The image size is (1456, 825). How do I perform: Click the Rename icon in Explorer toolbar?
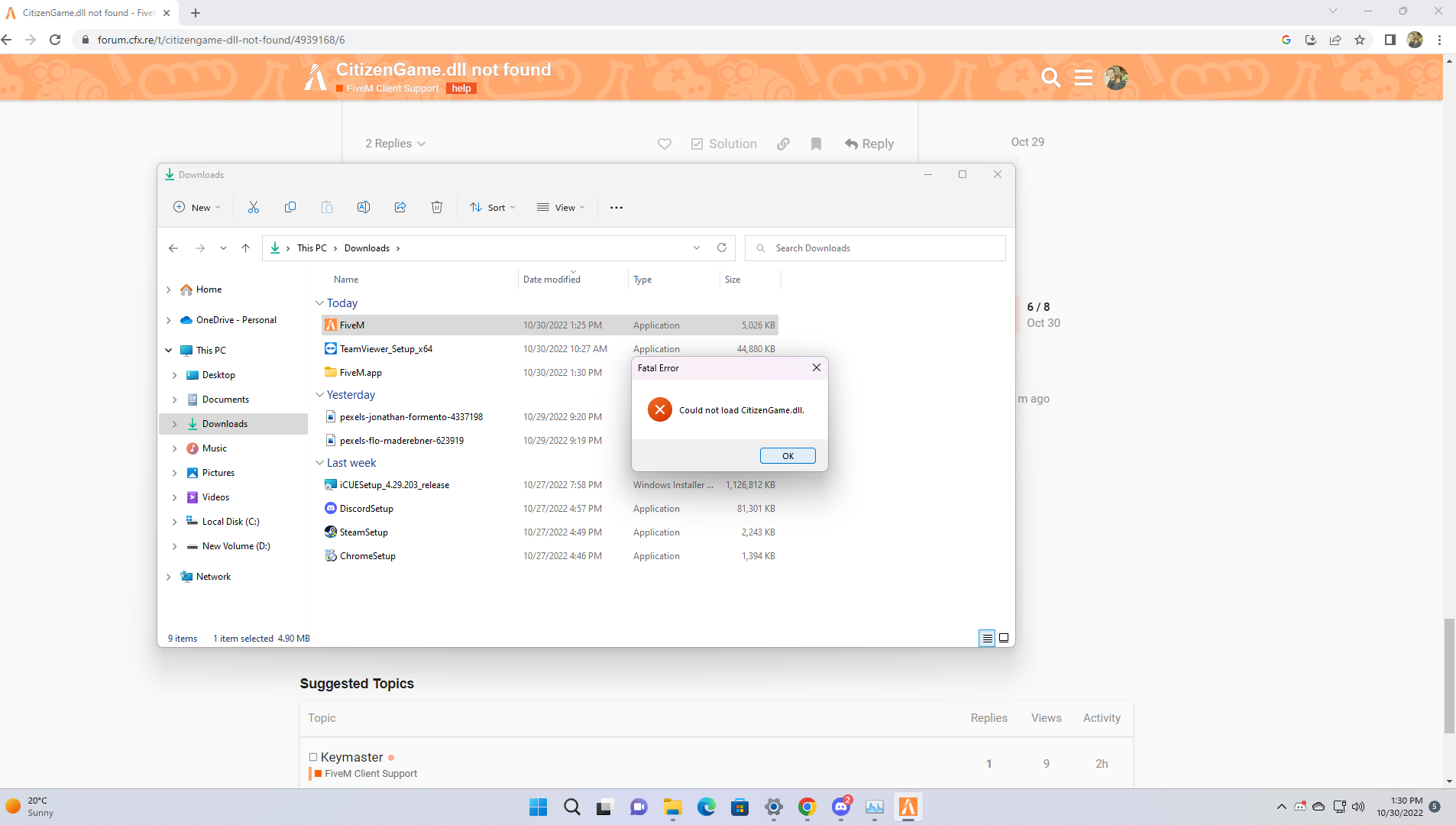click(364, 207)
